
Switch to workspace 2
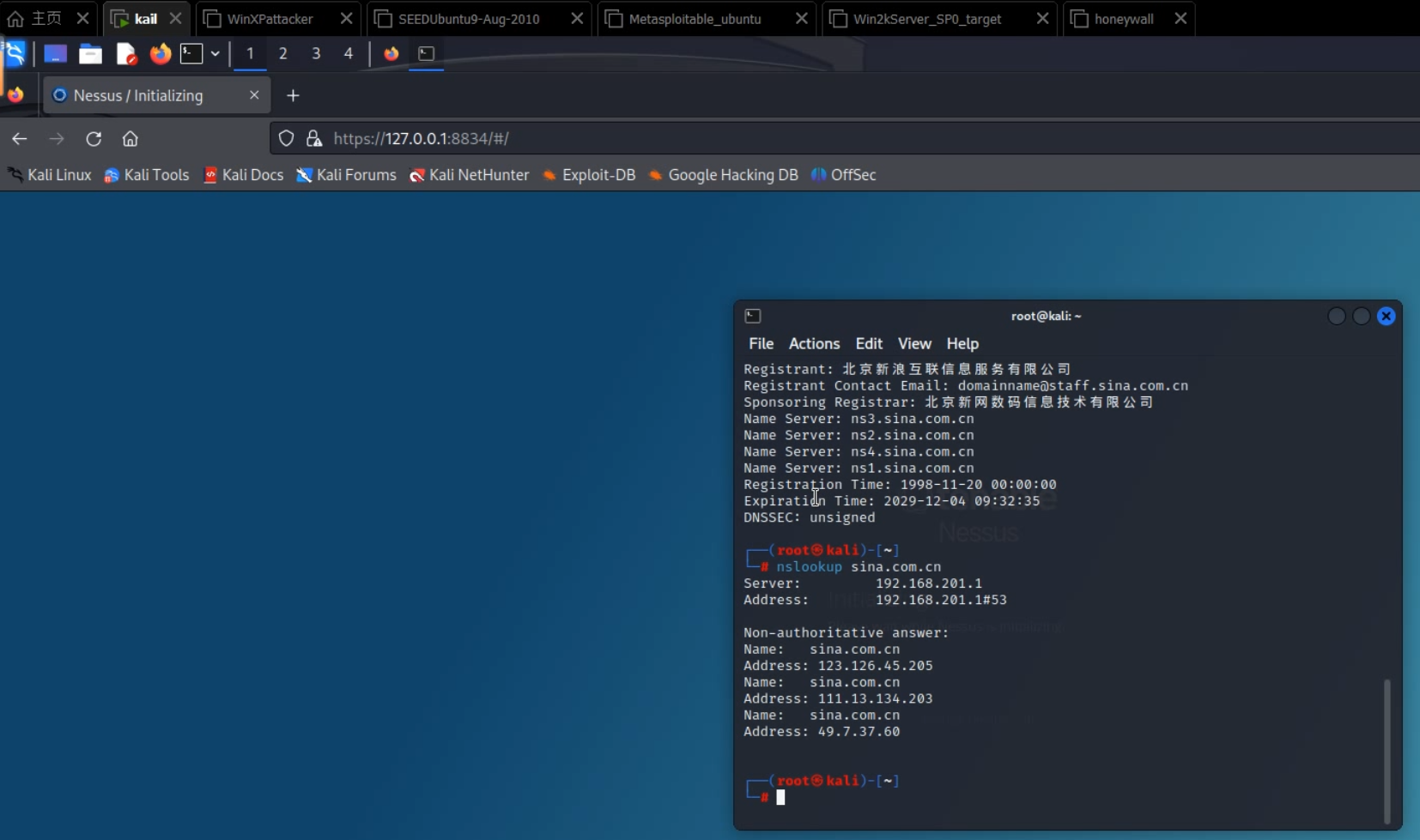[282, 54]
